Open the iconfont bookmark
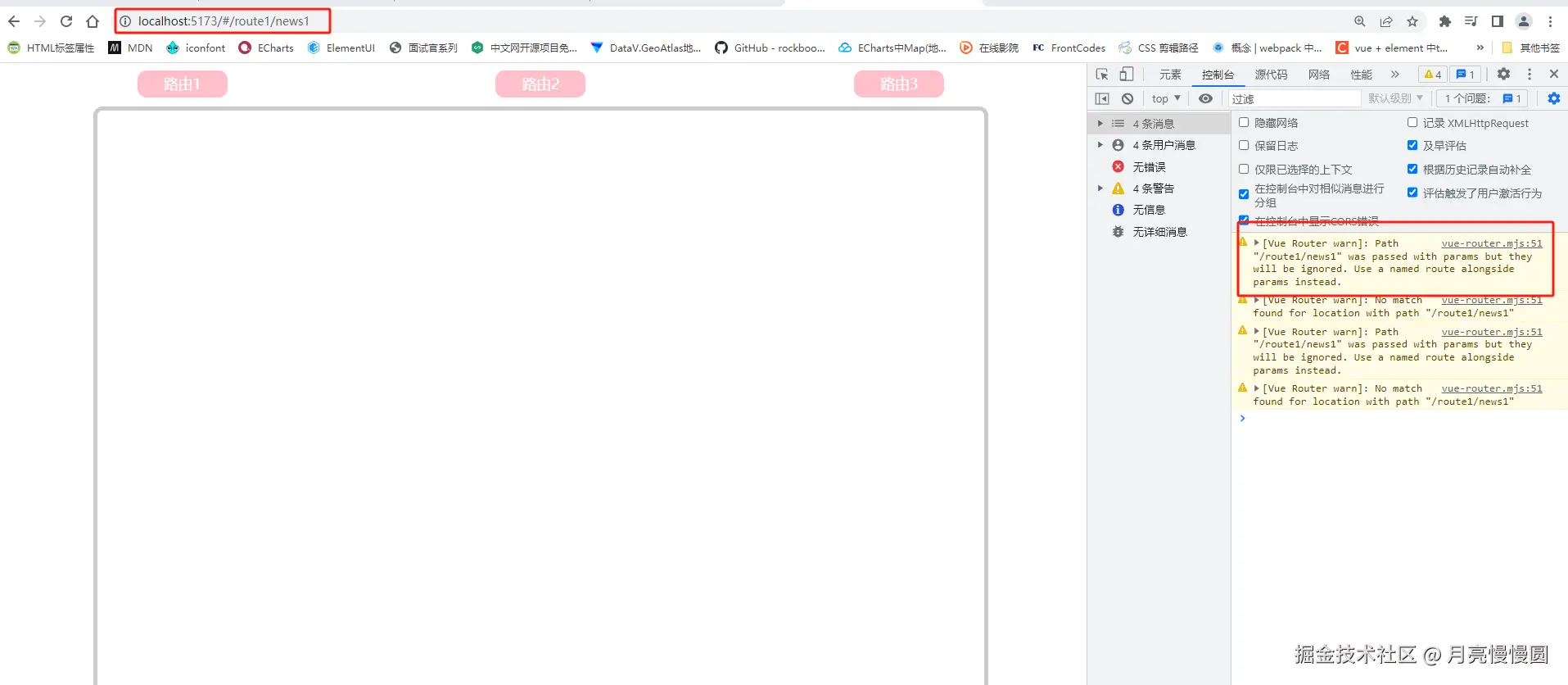This screenshot has height=685, width=1568. (196, 48)
